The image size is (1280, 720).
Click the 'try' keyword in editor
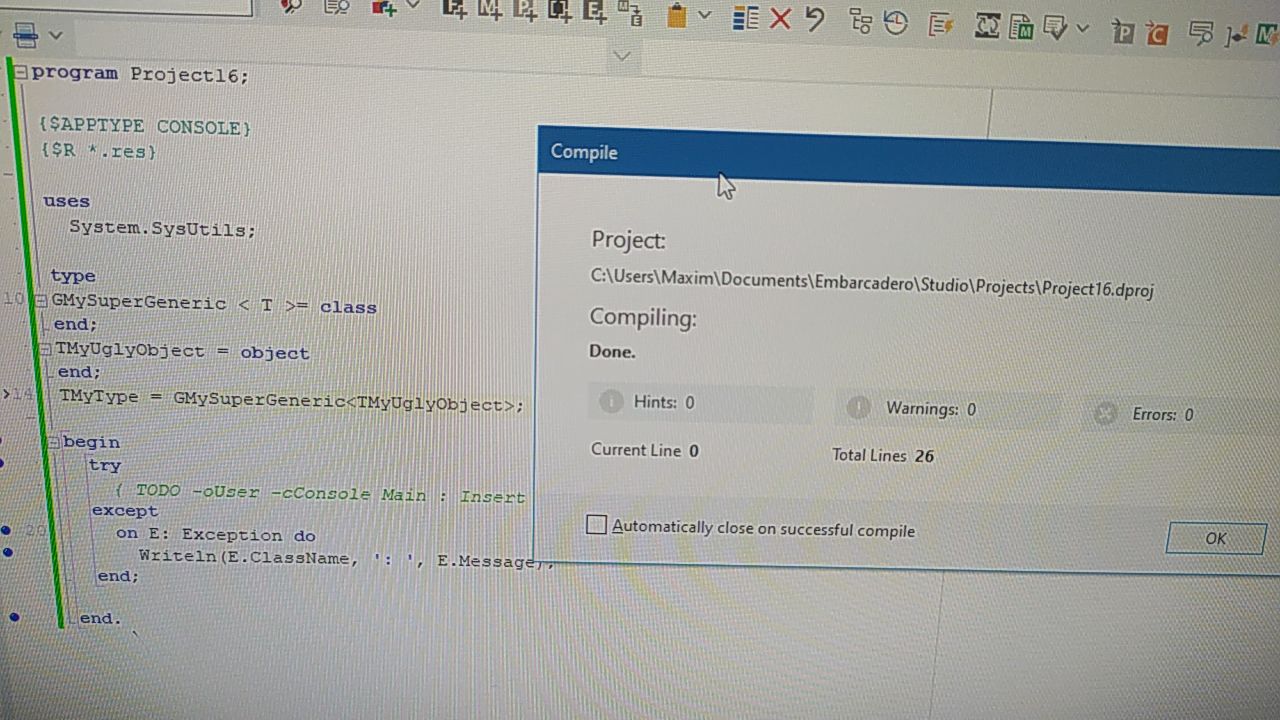105,465
